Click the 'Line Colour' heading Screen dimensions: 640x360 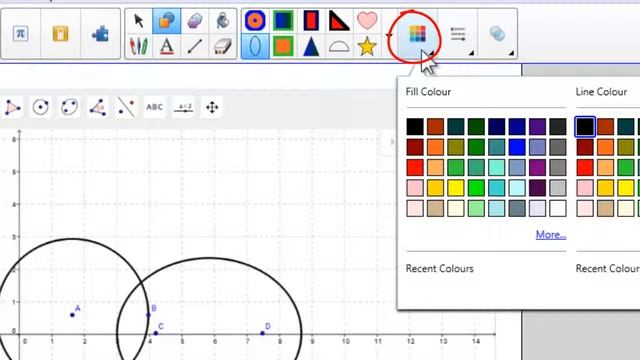[601, 92]
